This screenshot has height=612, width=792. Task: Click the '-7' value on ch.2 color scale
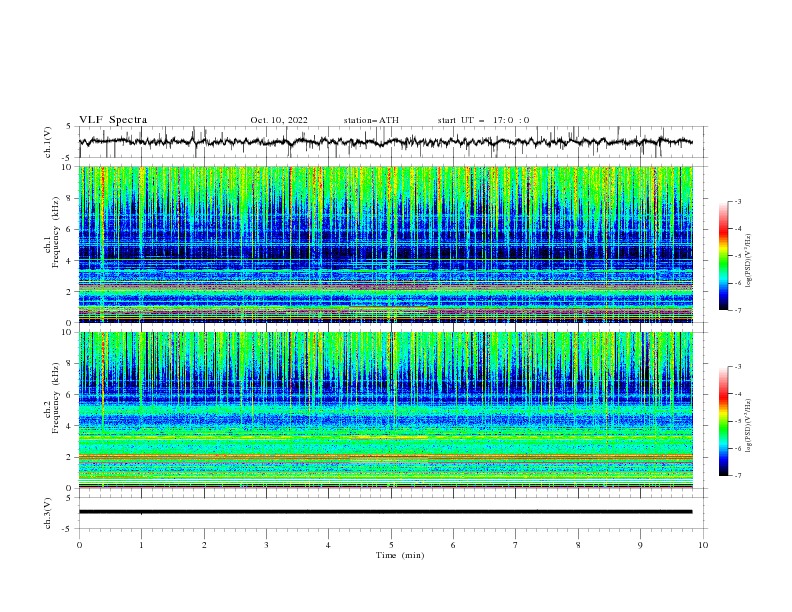[737, 476]
